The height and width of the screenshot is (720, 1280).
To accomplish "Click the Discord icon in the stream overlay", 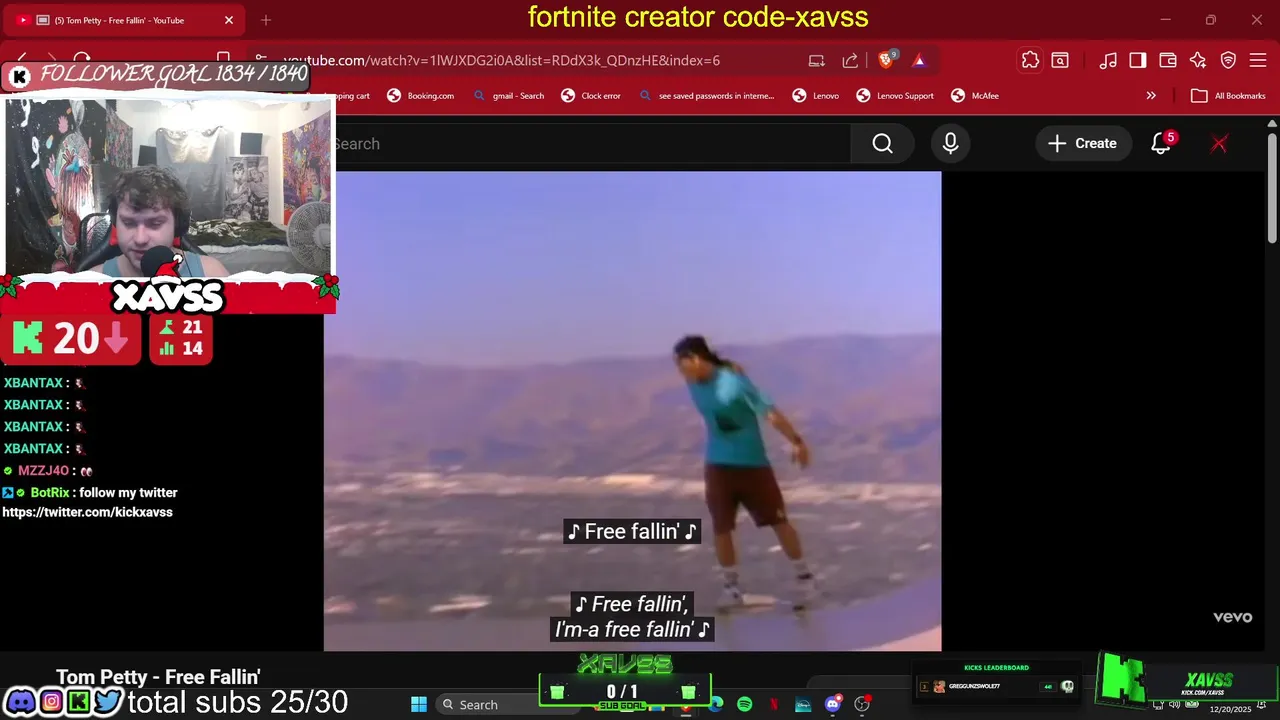I will (20, 702).
